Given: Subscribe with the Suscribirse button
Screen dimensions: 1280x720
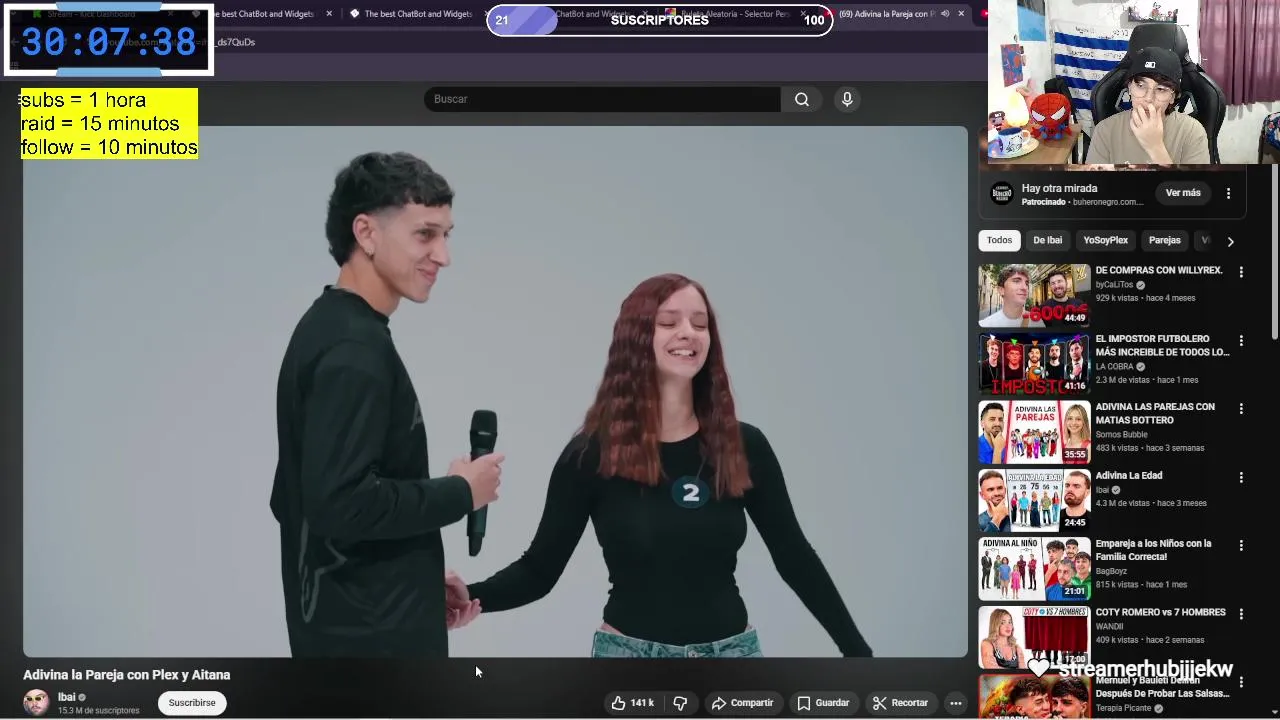Looking at the screenshot, I should pyautogui.click(x=192, y=703).
